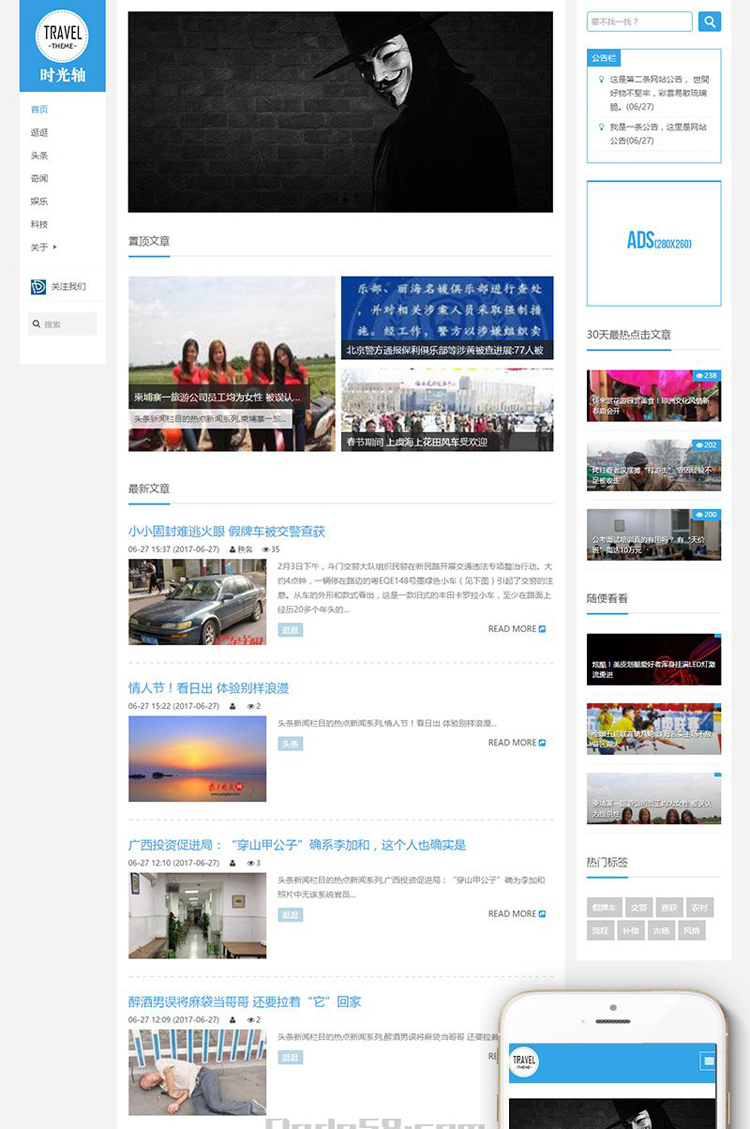This screenshot has width=750, height=1129.
Task: Click the 公告栏 header label
Action: [603, 58]
